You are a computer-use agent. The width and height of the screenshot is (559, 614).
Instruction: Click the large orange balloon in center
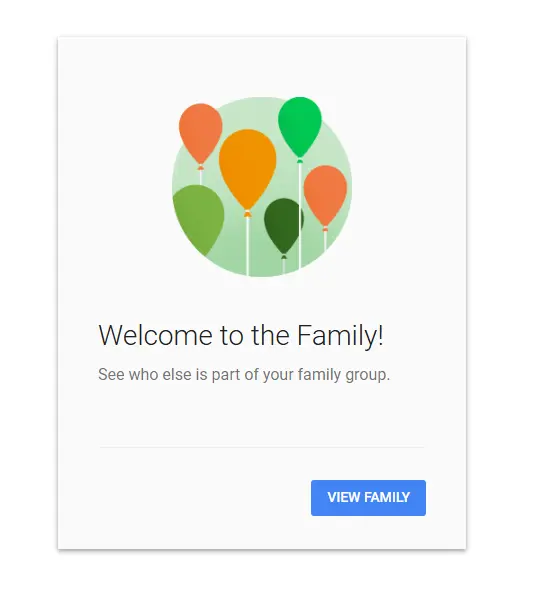(247, 168)
